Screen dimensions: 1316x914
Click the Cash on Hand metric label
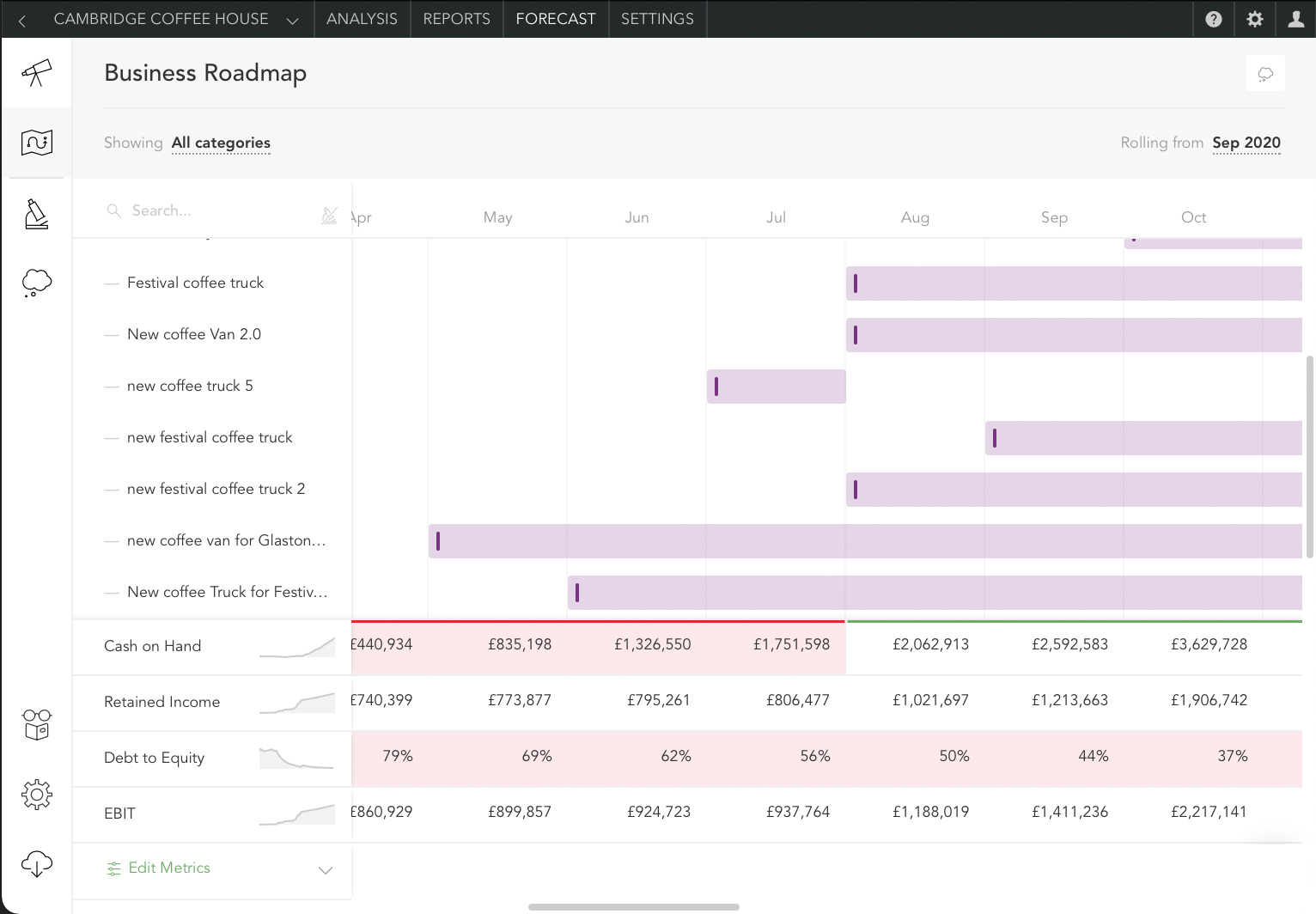pos(152,646)
